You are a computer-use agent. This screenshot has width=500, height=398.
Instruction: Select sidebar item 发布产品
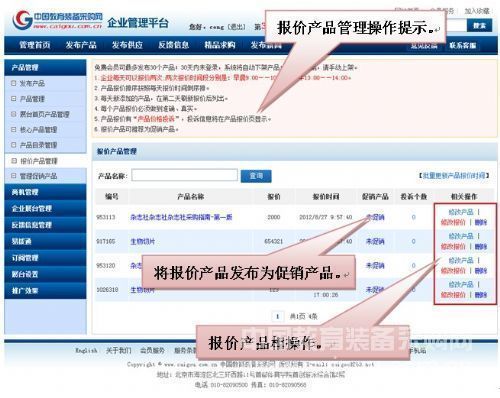pyautogui.click(x=32, y=83)
